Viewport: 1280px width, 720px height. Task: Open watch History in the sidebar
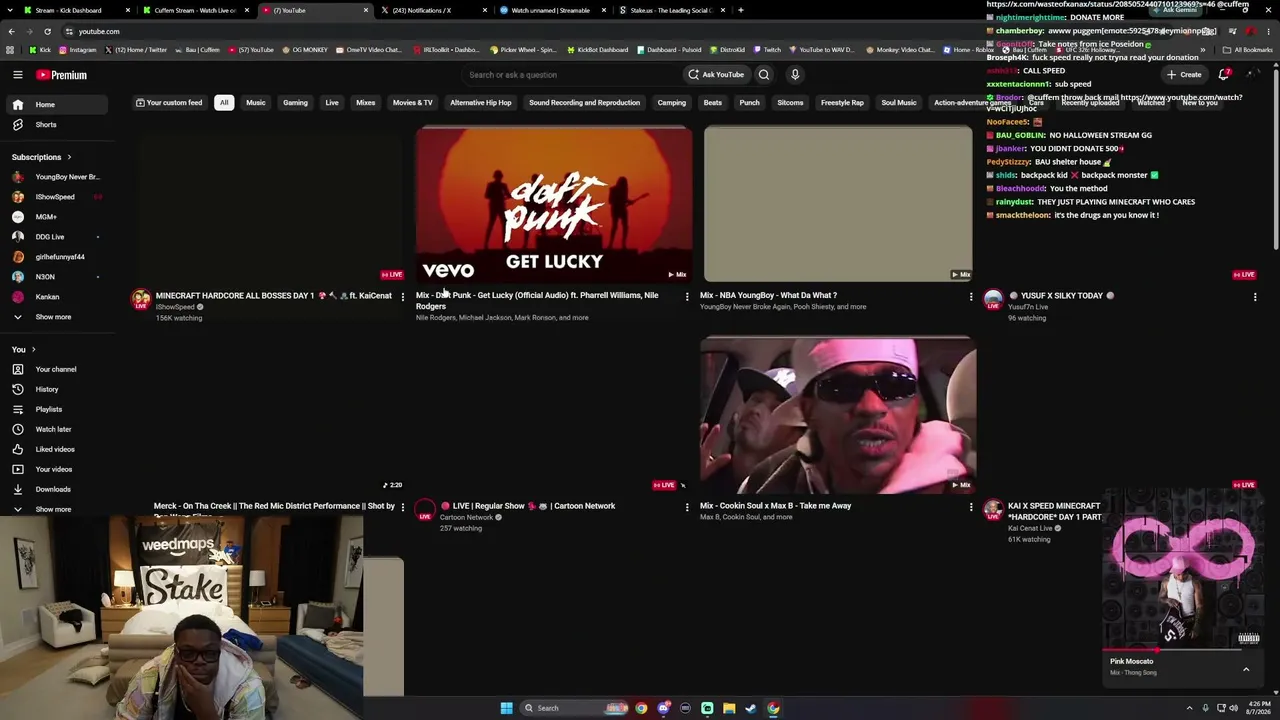tap(57, 389)
